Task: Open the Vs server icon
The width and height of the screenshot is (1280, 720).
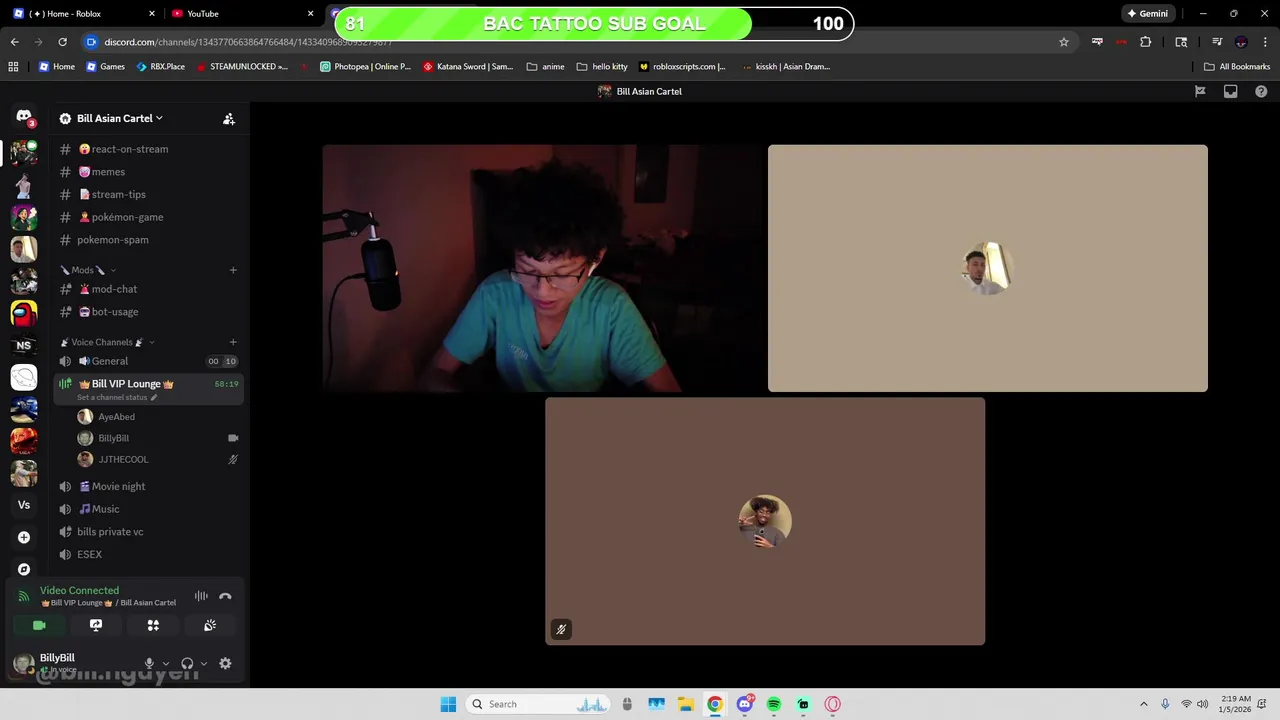Action: 24,505
